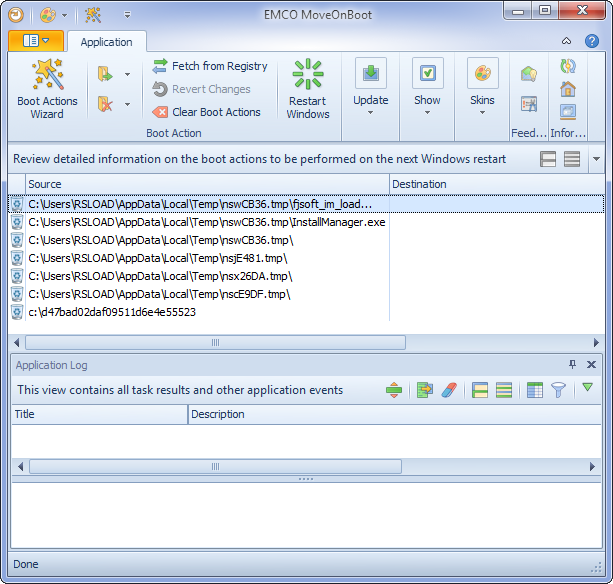Open Help via blue question mark

[592, 41]
